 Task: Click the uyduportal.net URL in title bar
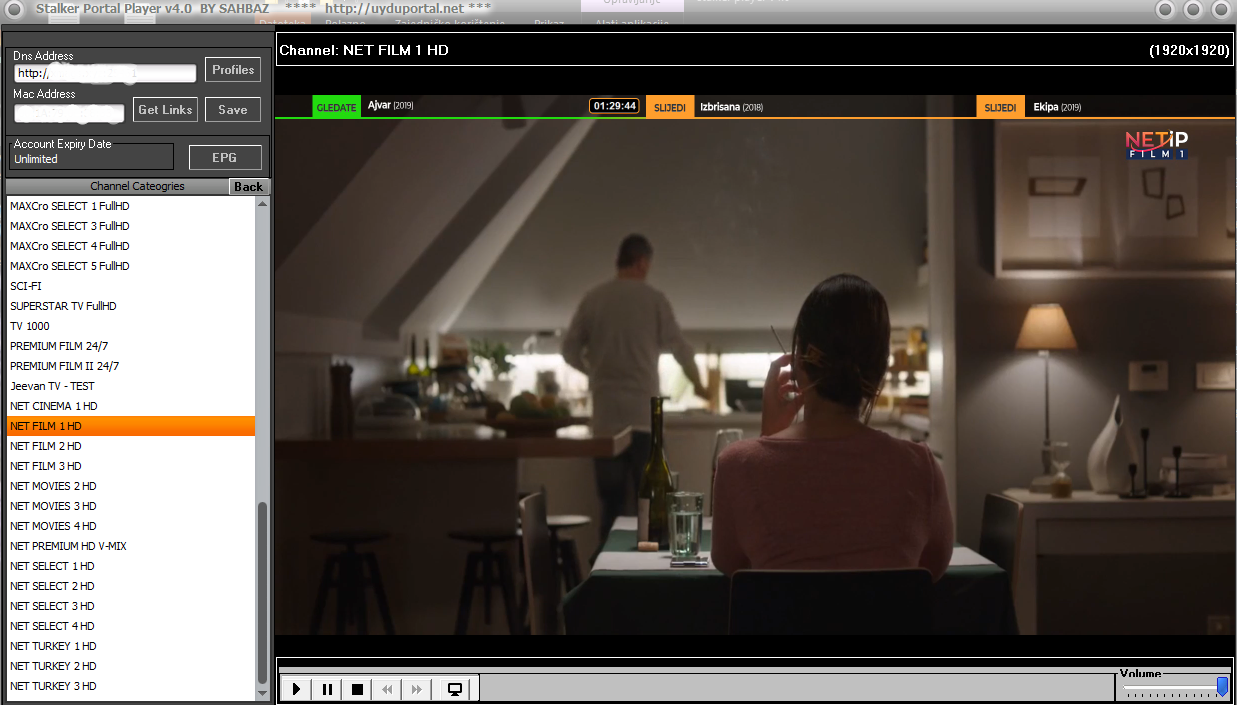click(x=395, y=8)
